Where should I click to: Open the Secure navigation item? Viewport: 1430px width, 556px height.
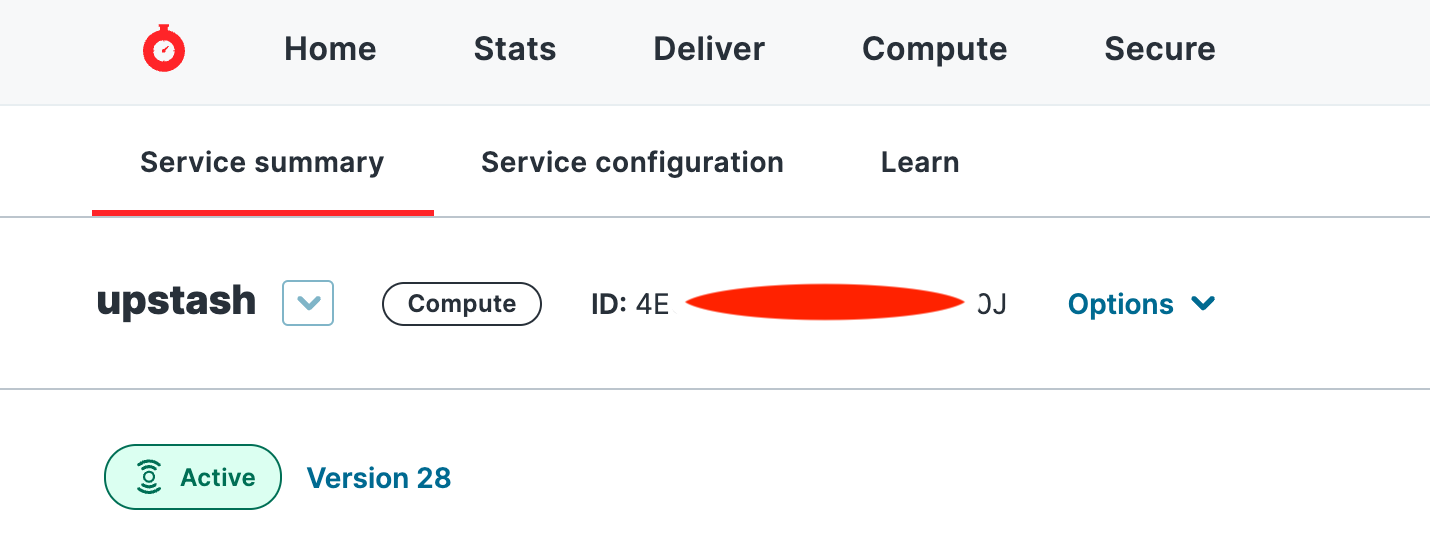click(x=1159, y=49)
